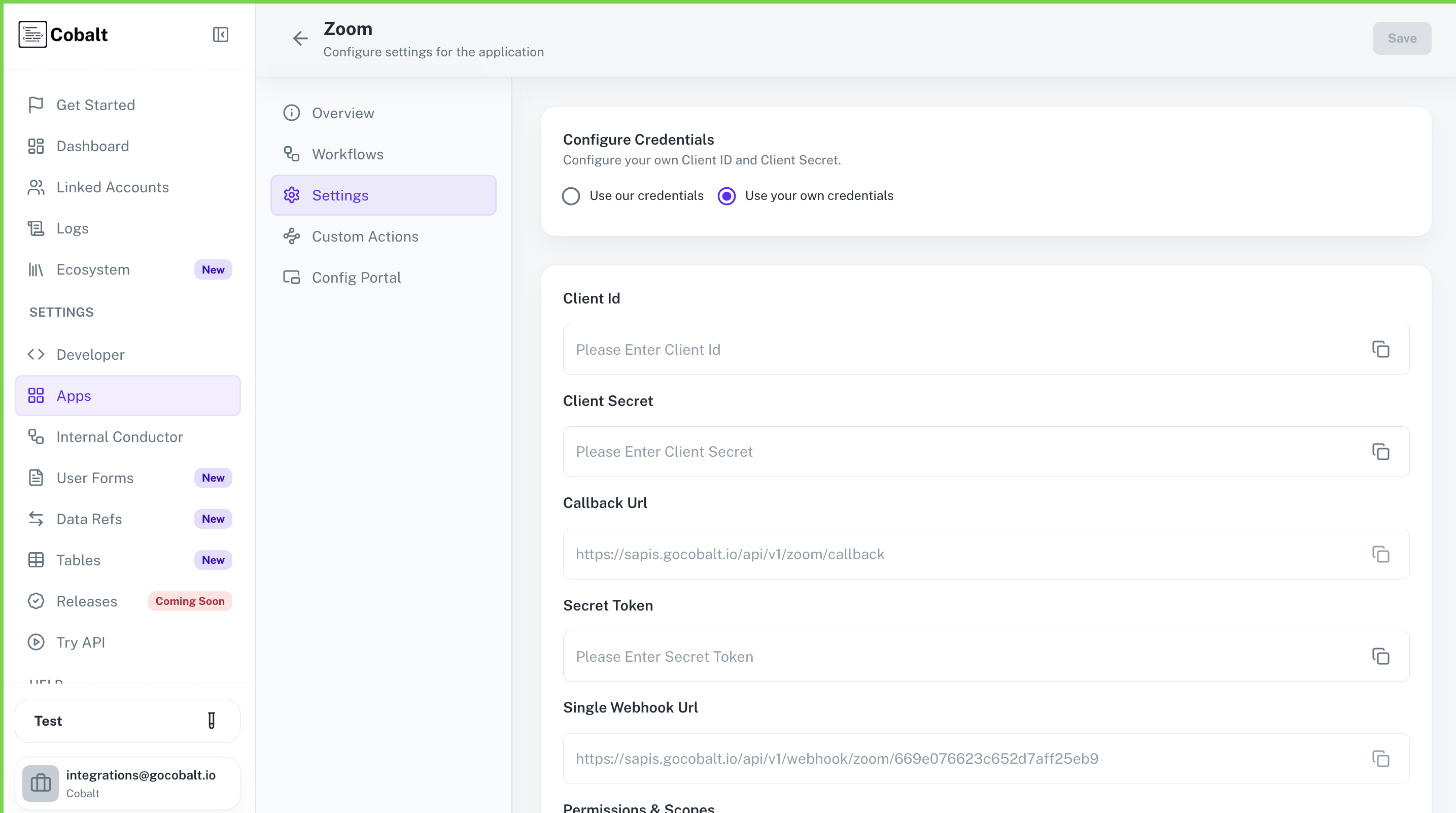
Task: Switch to the Overview section
Action: [x=342, y=113]
